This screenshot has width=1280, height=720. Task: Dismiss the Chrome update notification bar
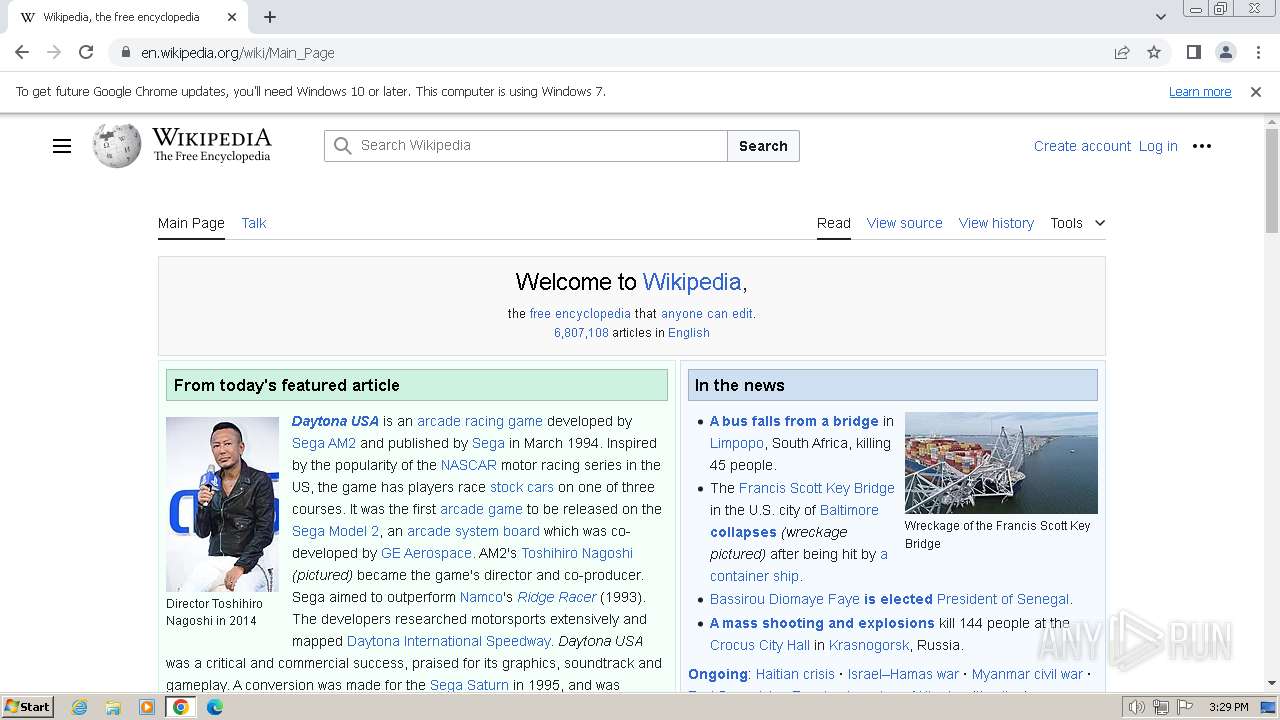1256,92
